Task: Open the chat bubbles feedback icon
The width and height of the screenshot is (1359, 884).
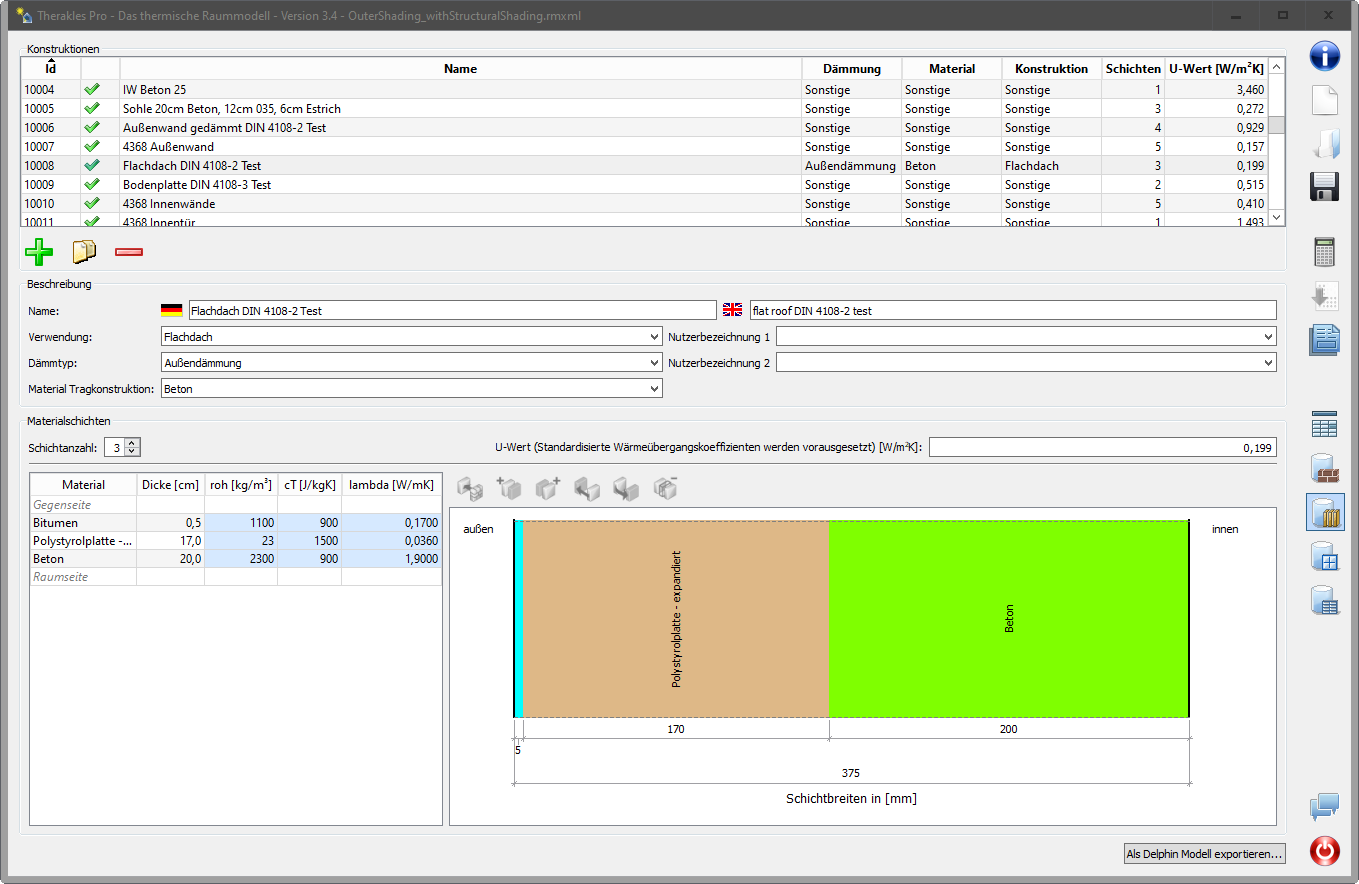Action: click(x=1325, y=806)
